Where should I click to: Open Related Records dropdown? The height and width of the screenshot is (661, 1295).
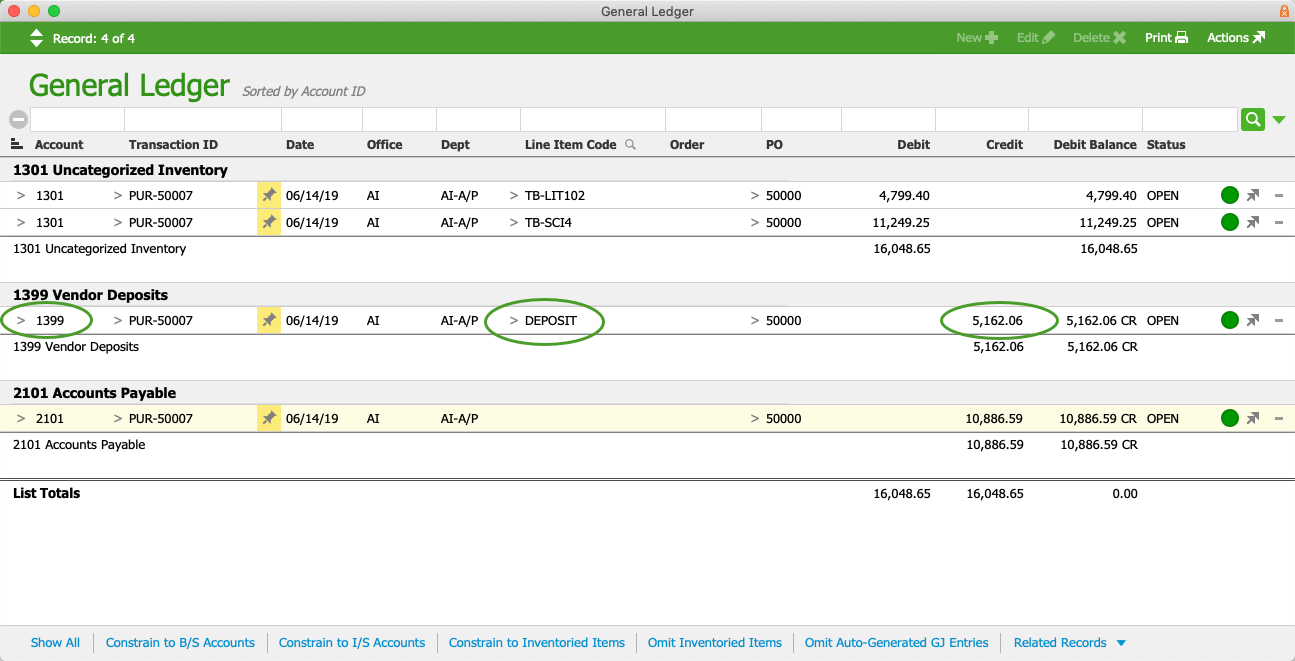click(x=1070, y=643)
